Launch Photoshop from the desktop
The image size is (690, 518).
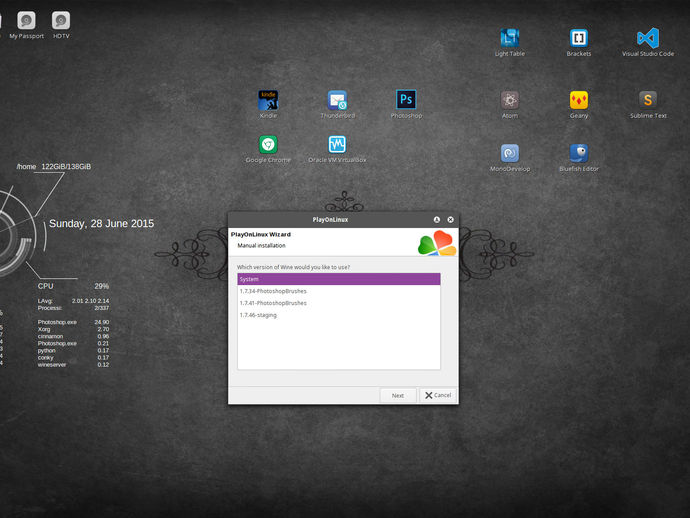click(x=406, y=99)
